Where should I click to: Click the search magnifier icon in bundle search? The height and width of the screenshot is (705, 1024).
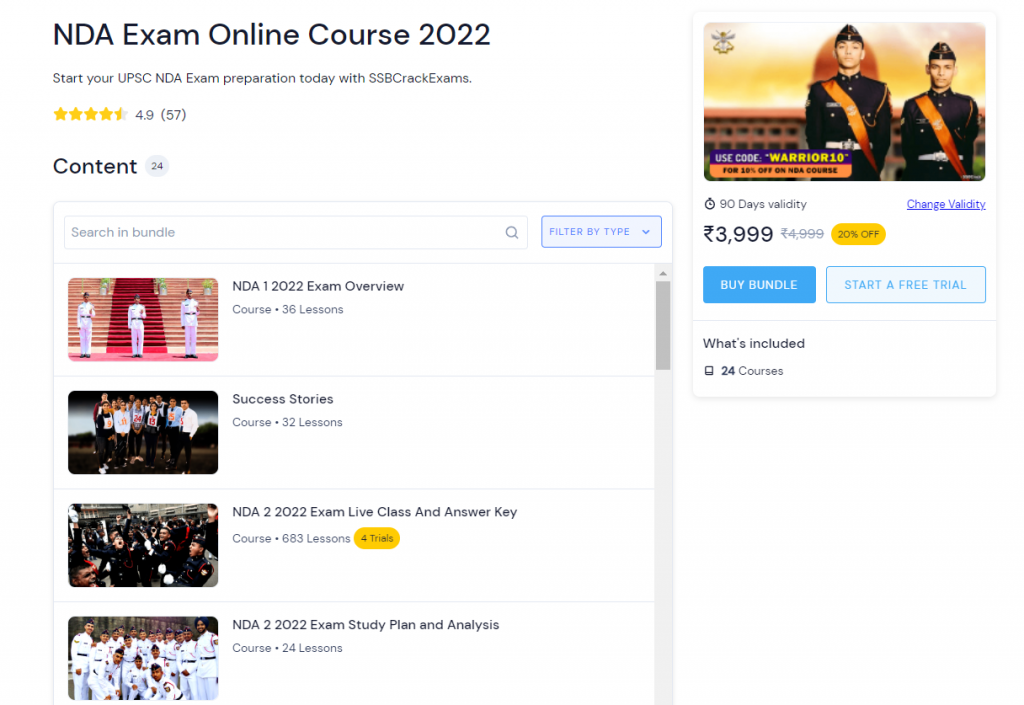(512, 232)
